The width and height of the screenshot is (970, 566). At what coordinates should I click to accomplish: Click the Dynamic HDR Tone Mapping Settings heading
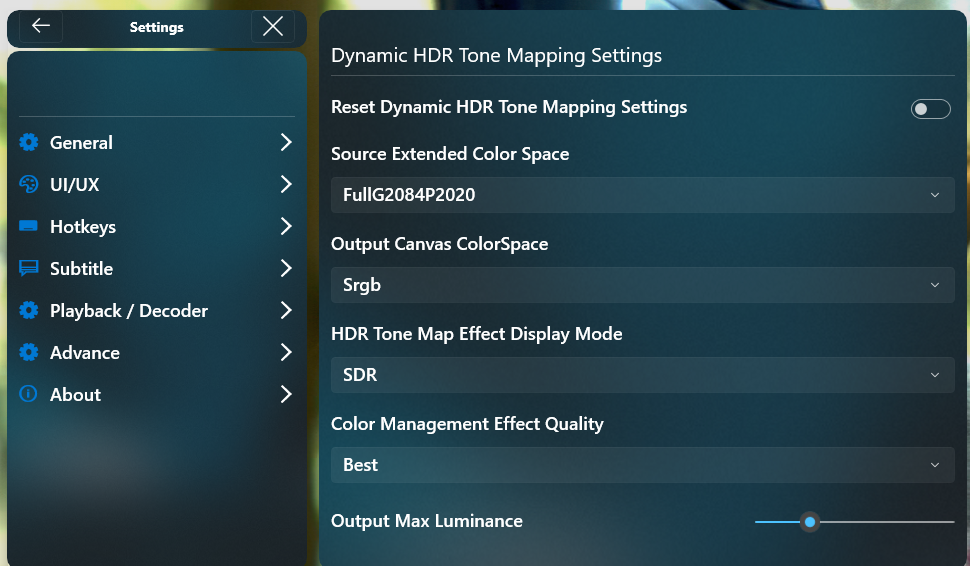496,56
